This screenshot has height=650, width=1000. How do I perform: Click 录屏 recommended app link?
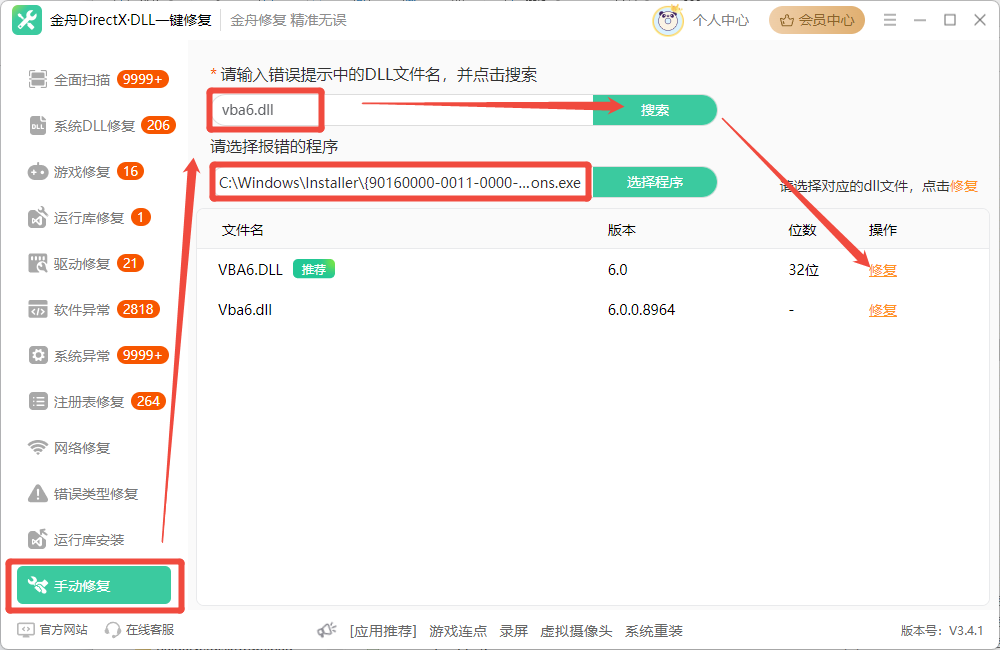[514, 631]
